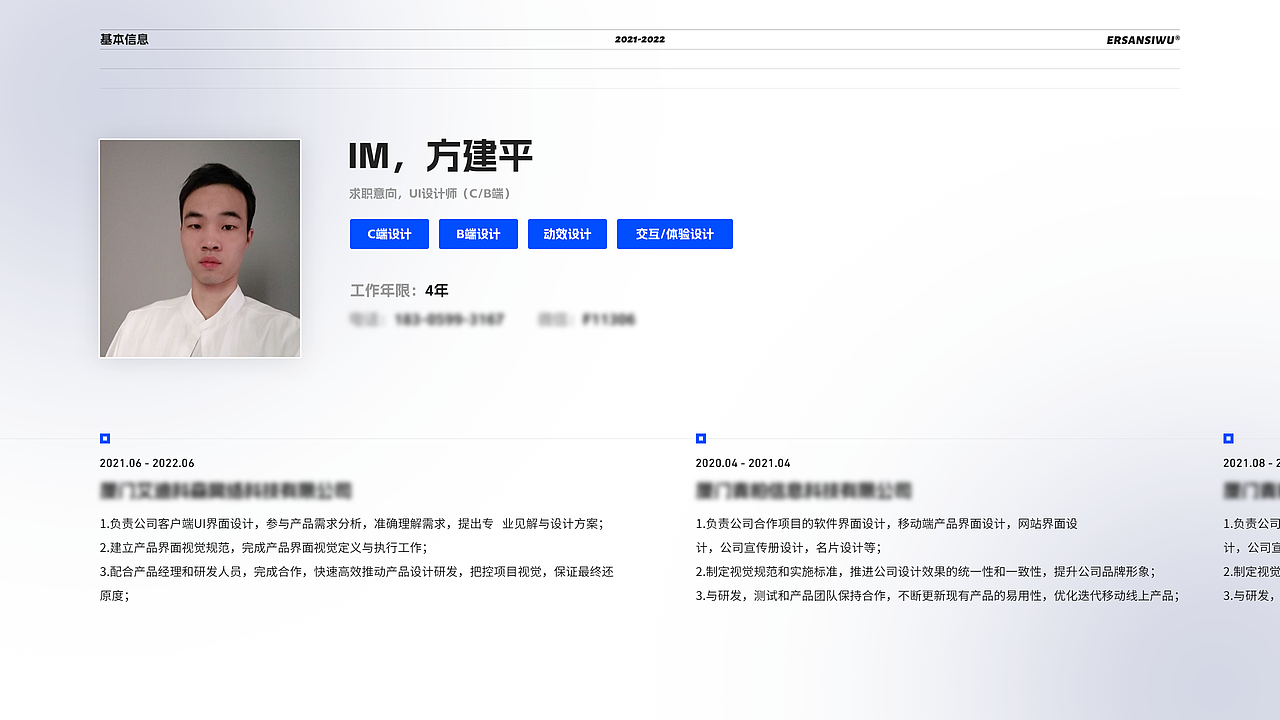Click the line 2.制定视觉规范和实施标准

(x=925, y=571)
